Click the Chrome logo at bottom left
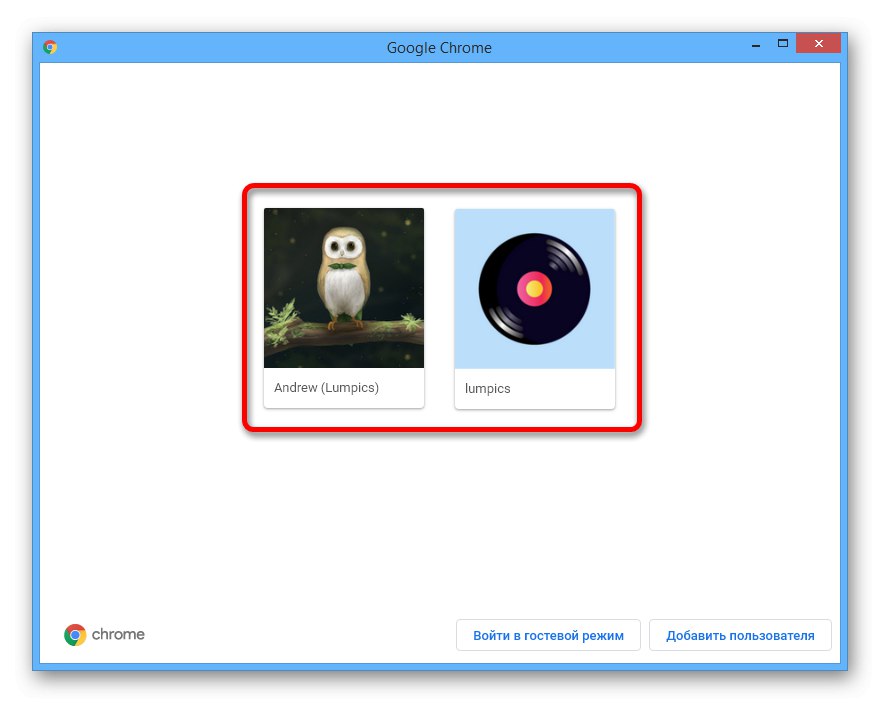The height and width of the screenshot is (703, 880). tap(104, 635)
